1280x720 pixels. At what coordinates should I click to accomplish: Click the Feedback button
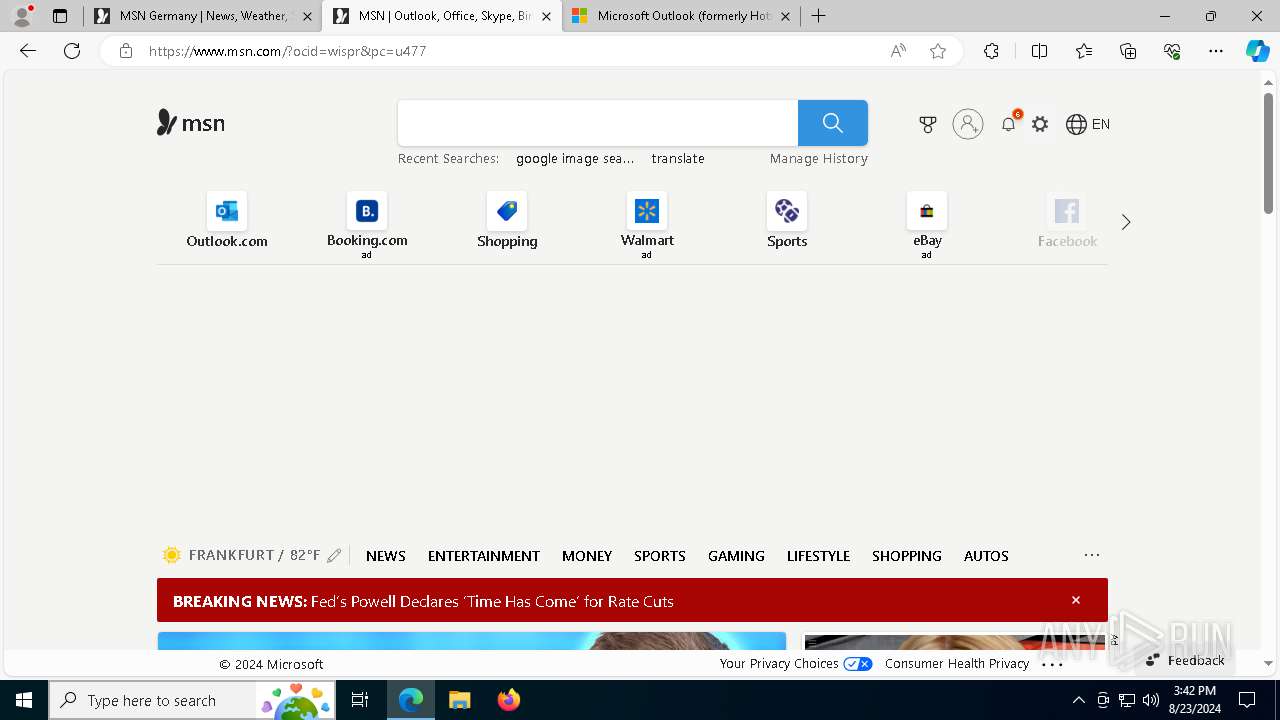tap(1186, 660)
